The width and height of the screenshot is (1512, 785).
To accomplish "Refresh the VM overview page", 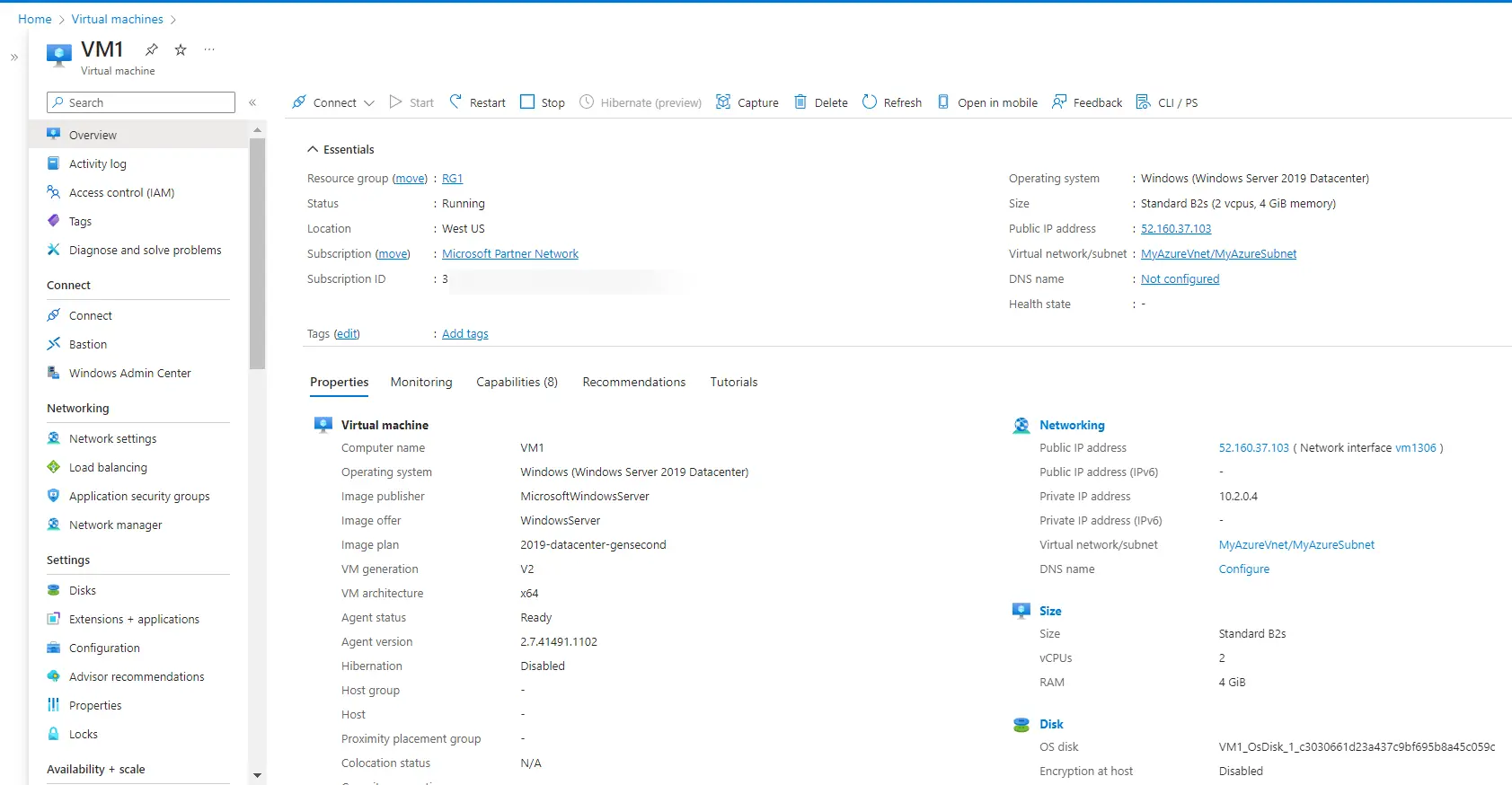I will (x=891, y=102).
